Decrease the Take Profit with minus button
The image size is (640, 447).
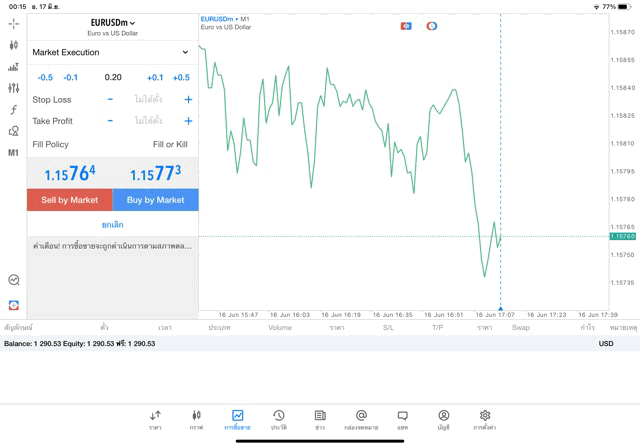pos(110,121)
